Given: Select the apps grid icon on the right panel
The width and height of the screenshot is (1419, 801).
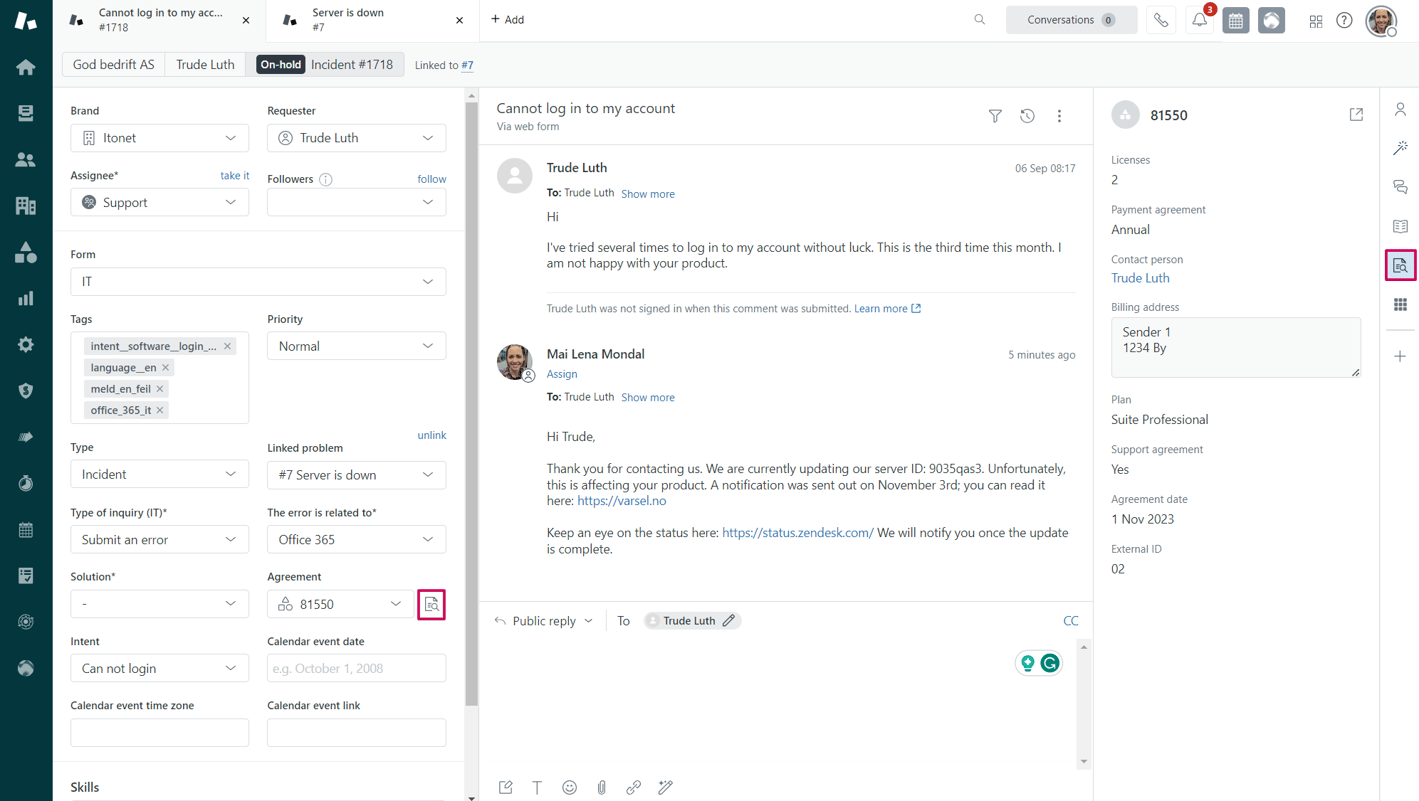Looking at the screenshot, I should pyautogui.click(x=1400, y=305).
